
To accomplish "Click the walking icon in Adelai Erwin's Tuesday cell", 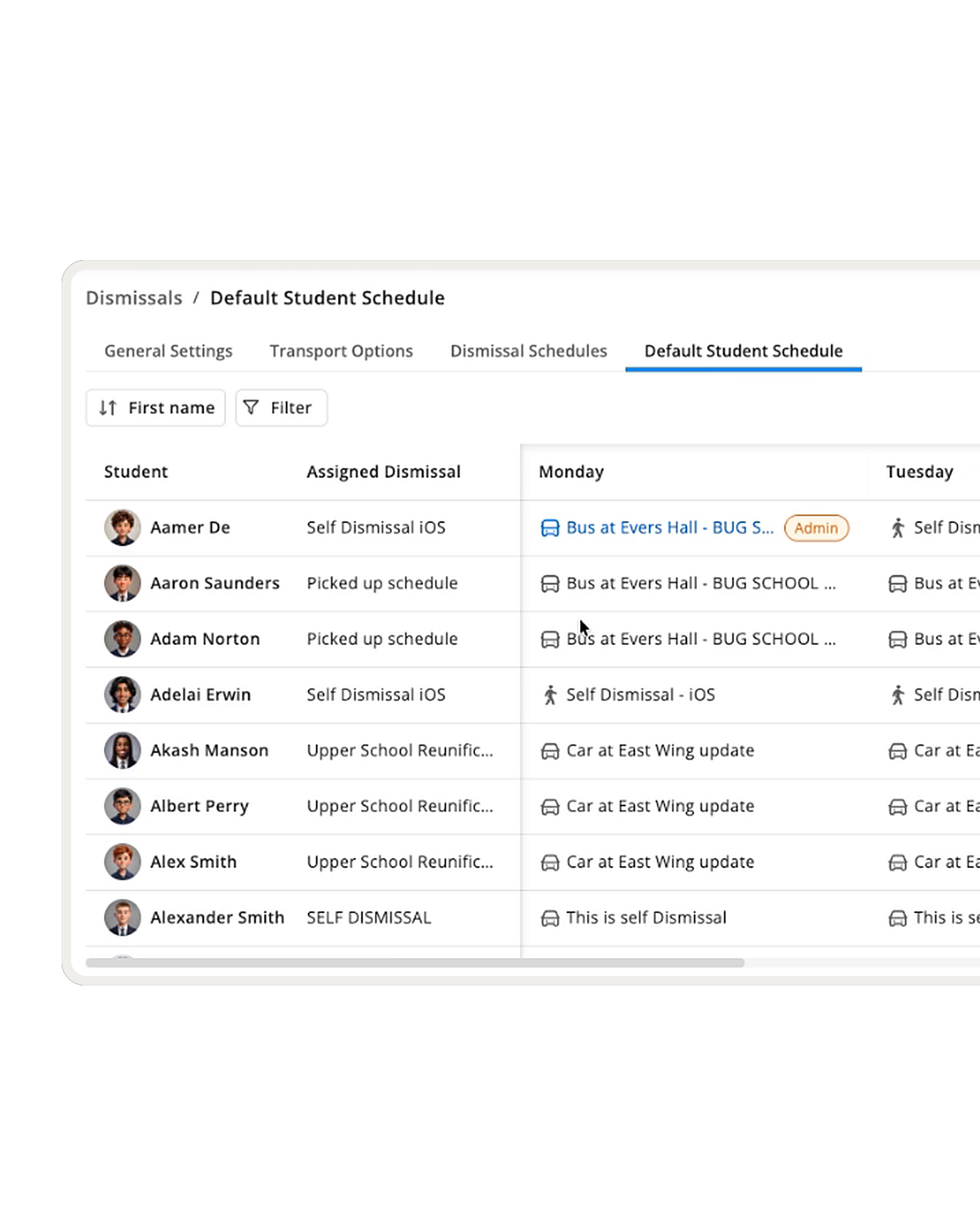I will point(898,695).
